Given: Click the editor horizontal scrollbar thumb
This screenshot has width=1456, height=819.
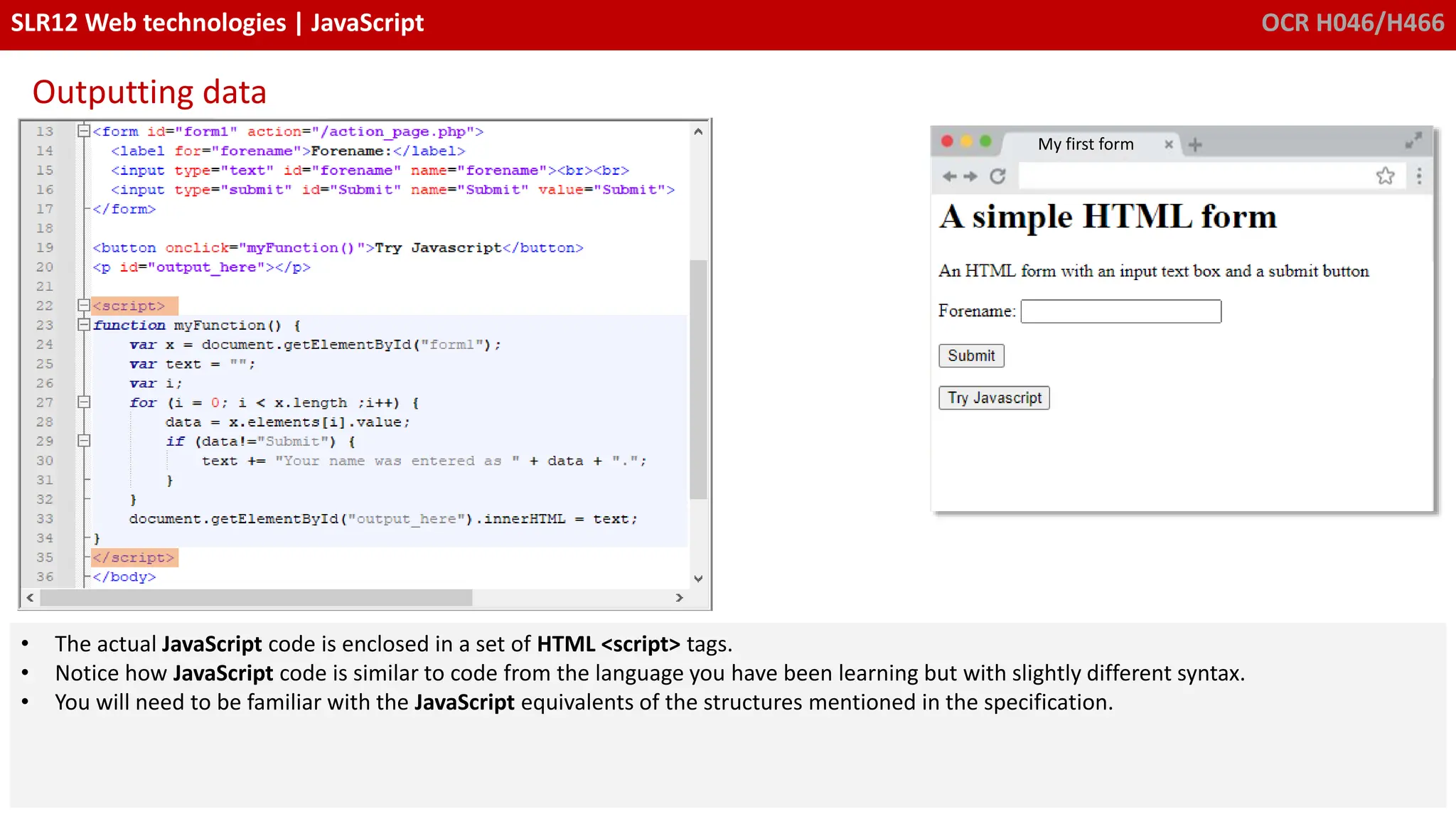Looking at the screenshot, I should point(257,598).
